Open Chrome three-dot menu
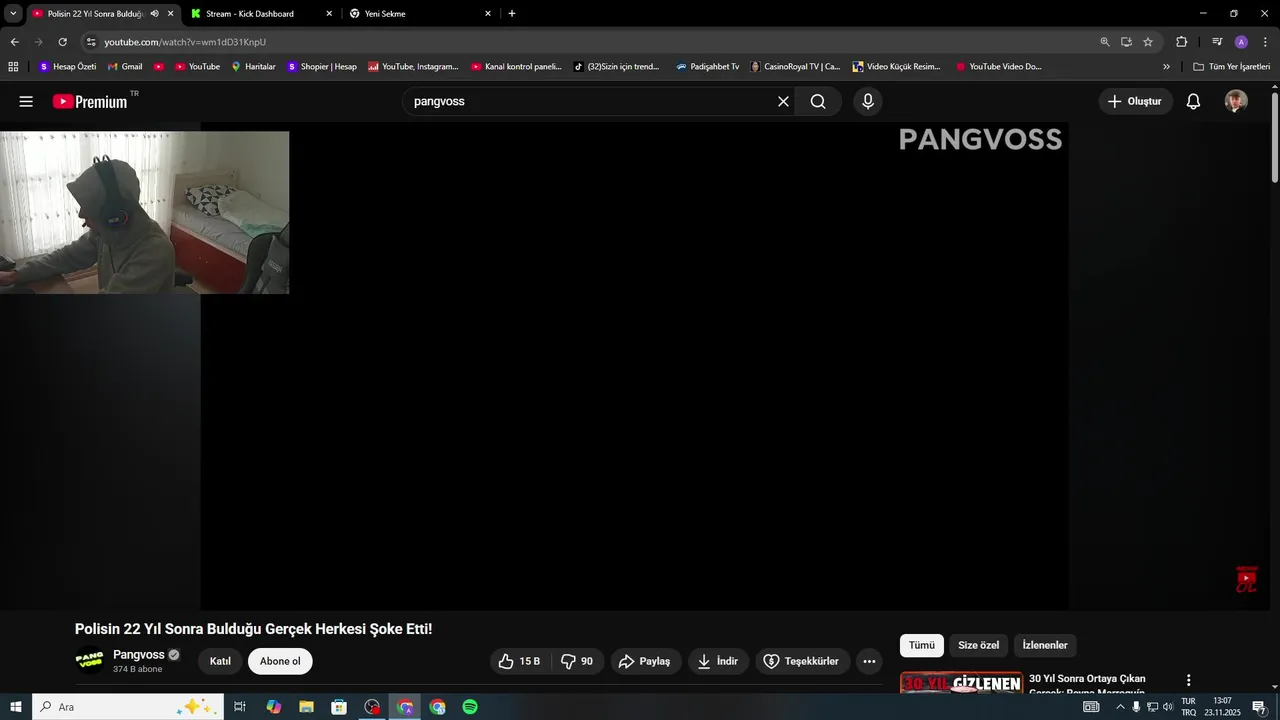Viewport: 1280px width, 720px height. (x=1266, y=42)
